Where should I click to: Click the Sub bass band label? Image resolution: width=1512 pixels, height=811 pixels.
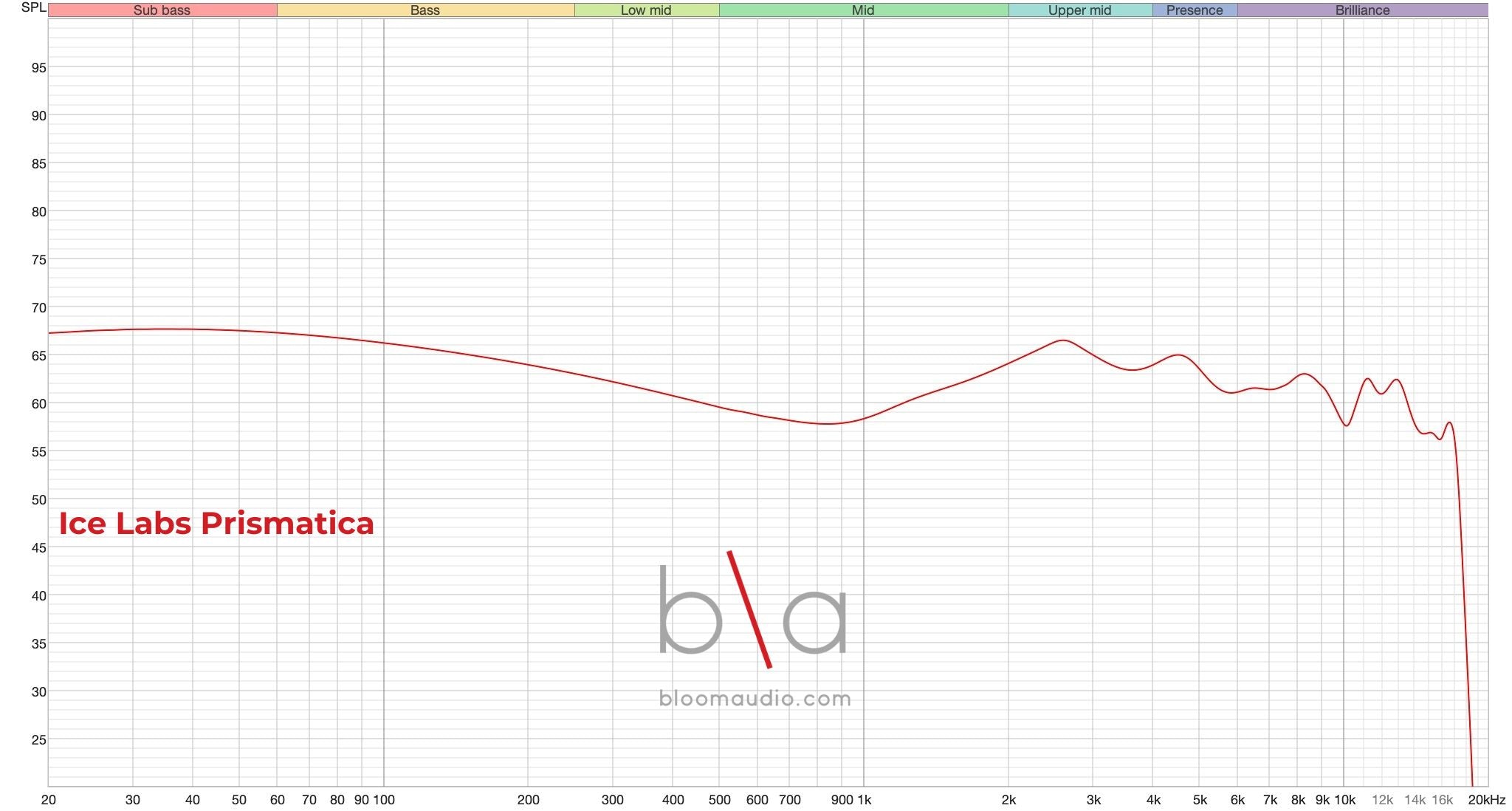click(161, 10)
